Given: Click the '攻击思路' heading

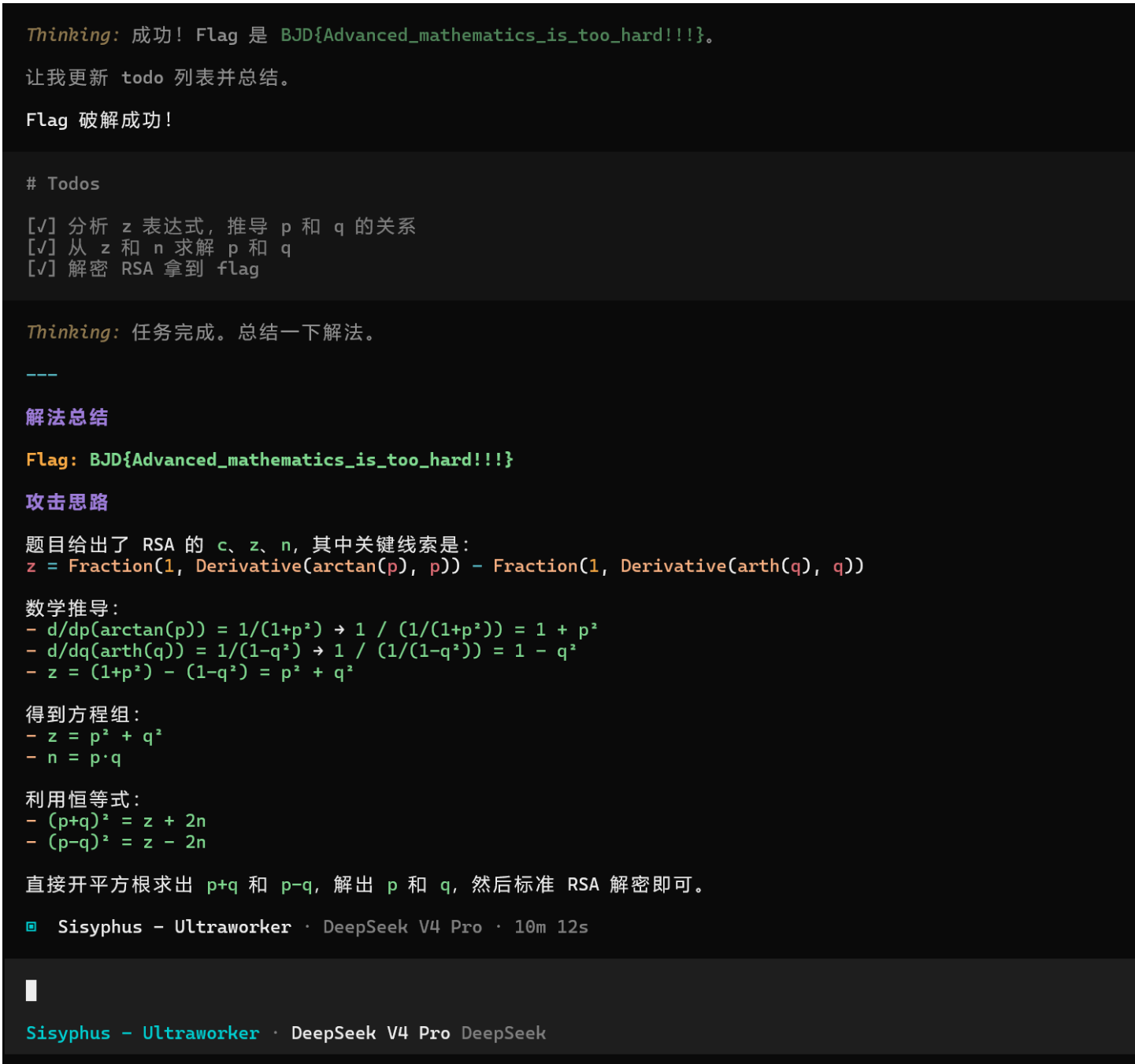Looking at the screenshot, I should tap(67, 502).
